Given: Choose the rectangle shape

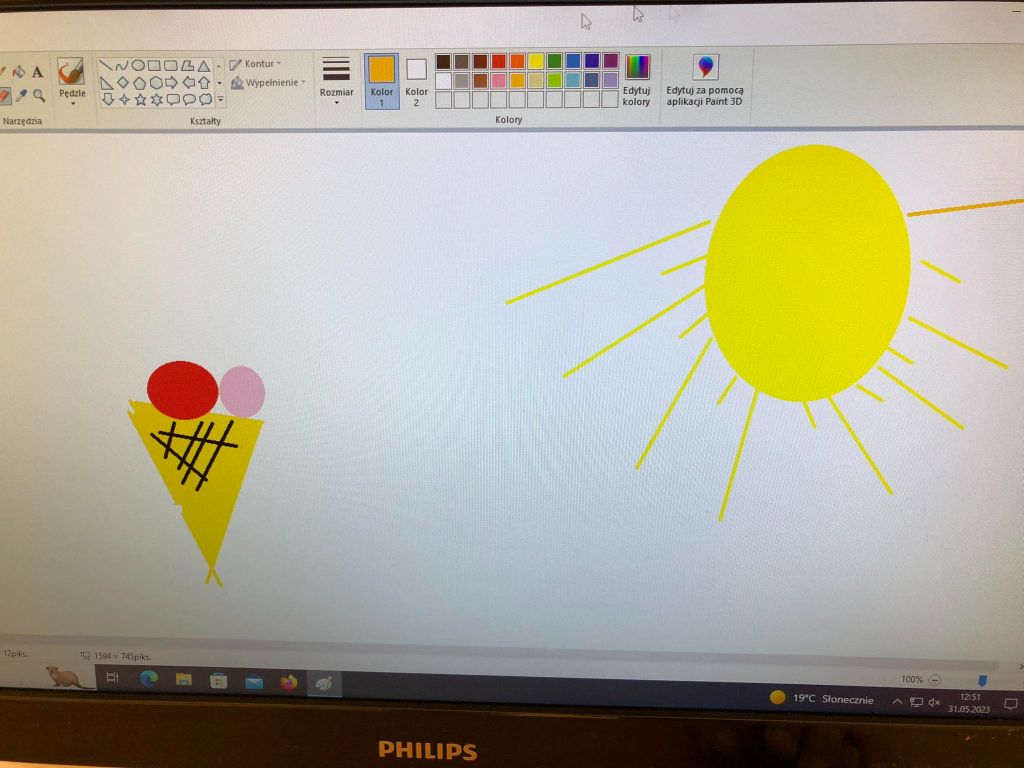Looking at the screenshot, I should [x=154, y=65].
